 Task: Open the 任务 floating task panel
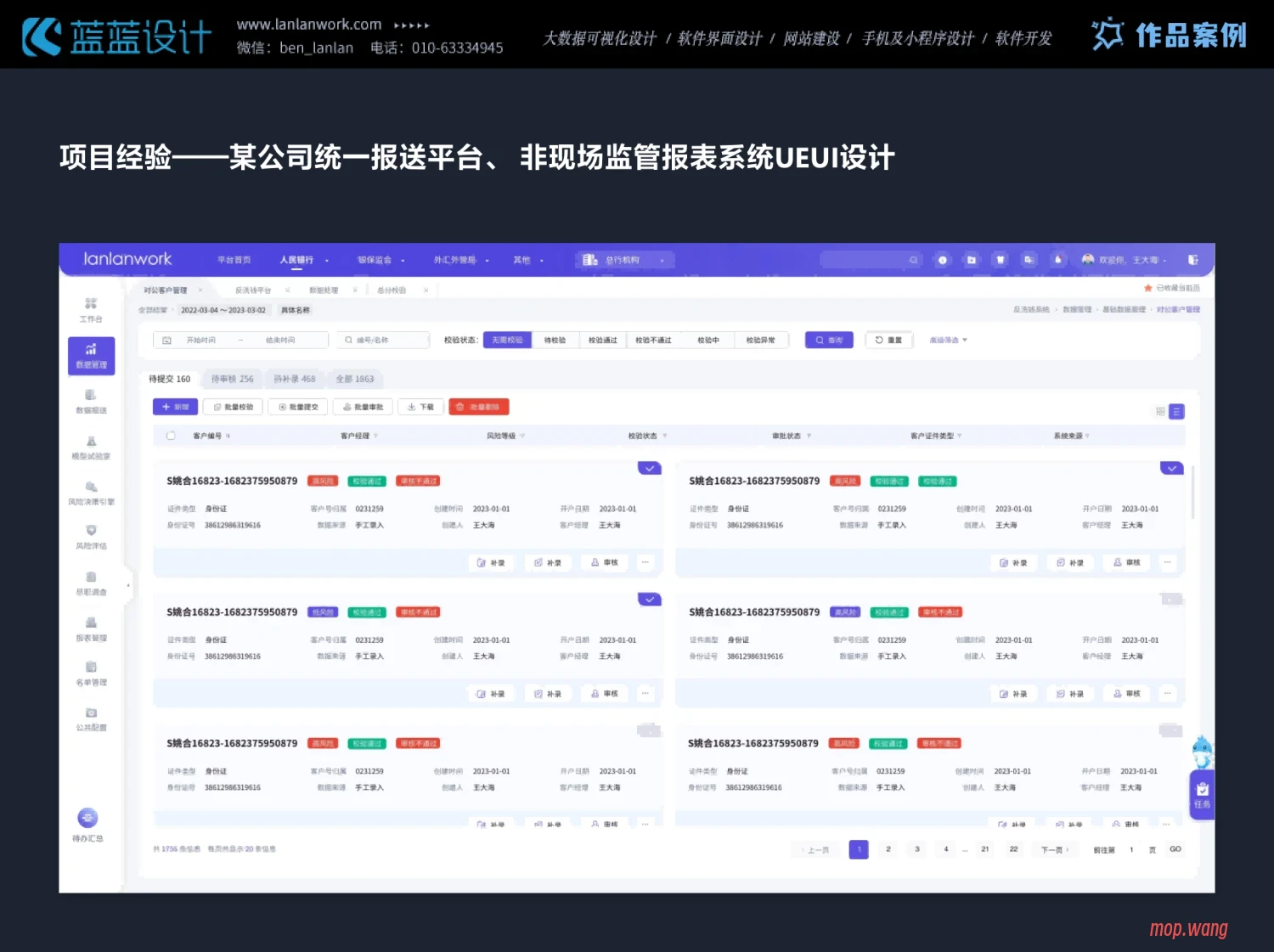[1202, 795]
